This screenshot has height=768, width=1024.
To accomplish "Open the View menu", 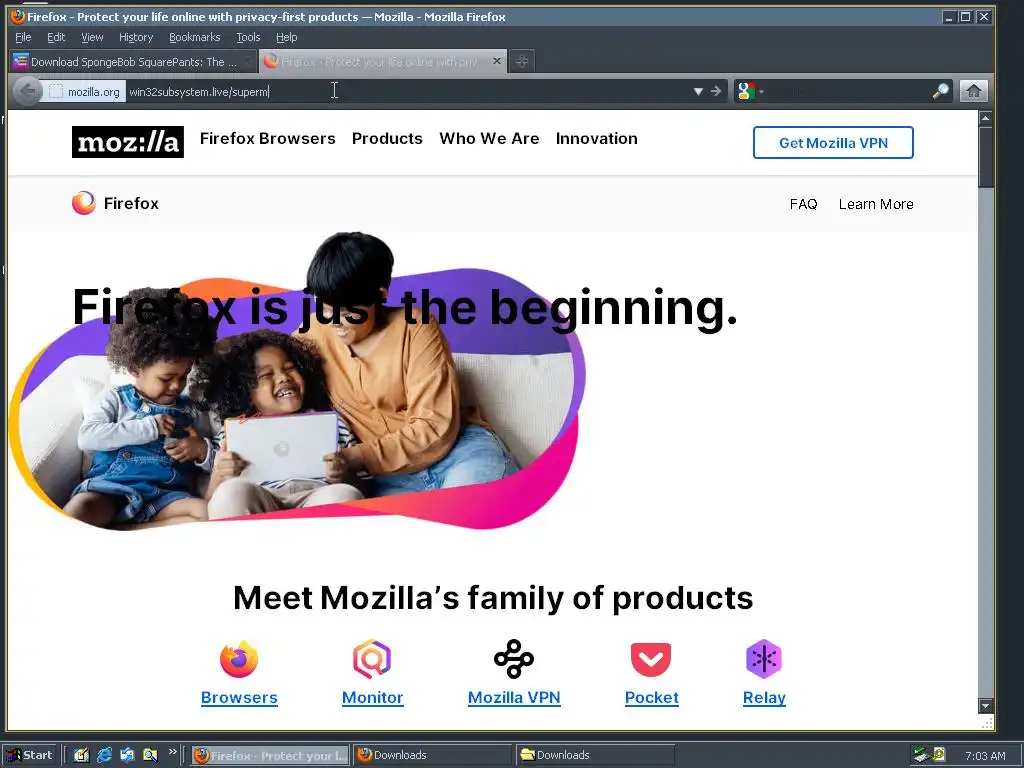I will [92, 37].
